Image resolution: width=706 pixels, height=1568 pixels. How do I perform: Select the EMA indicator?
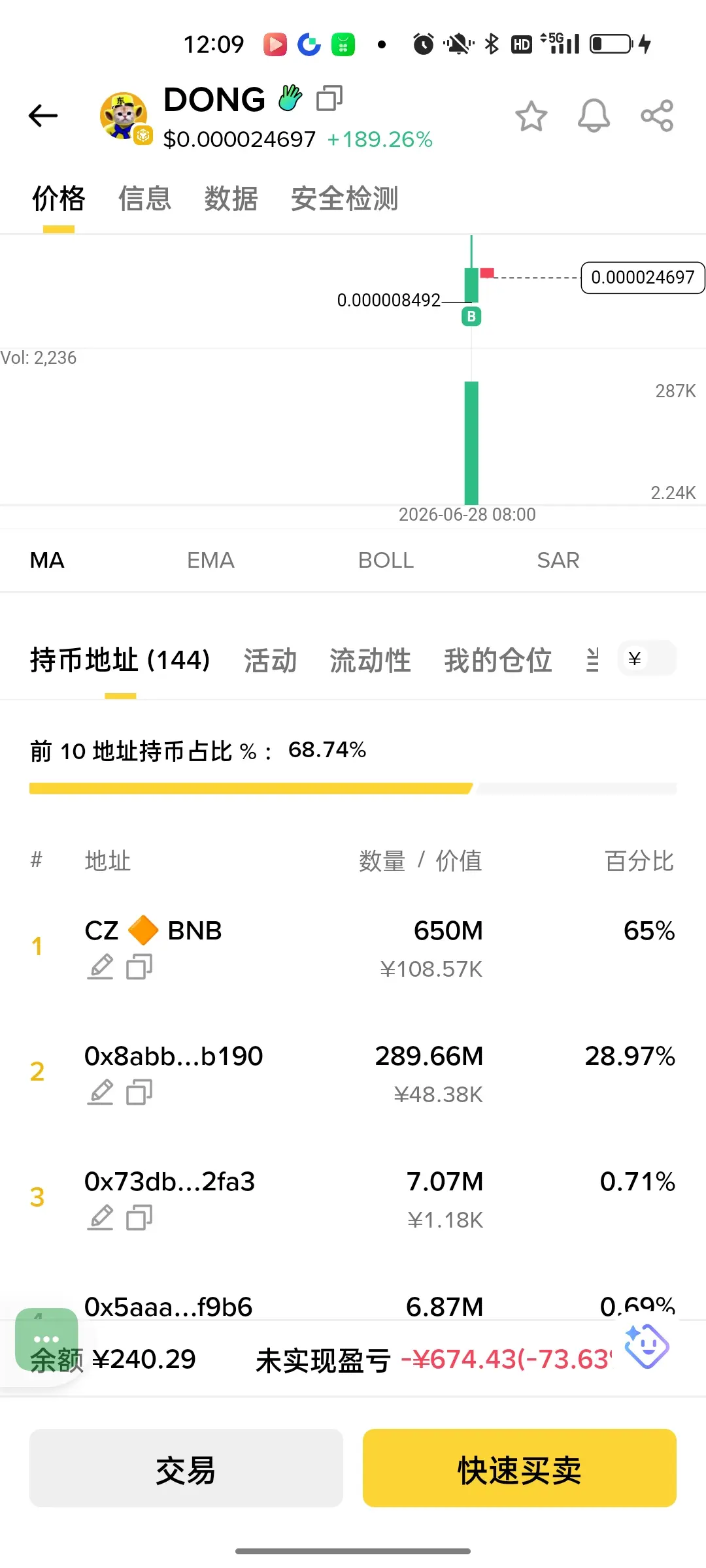[x=210, y=560]
